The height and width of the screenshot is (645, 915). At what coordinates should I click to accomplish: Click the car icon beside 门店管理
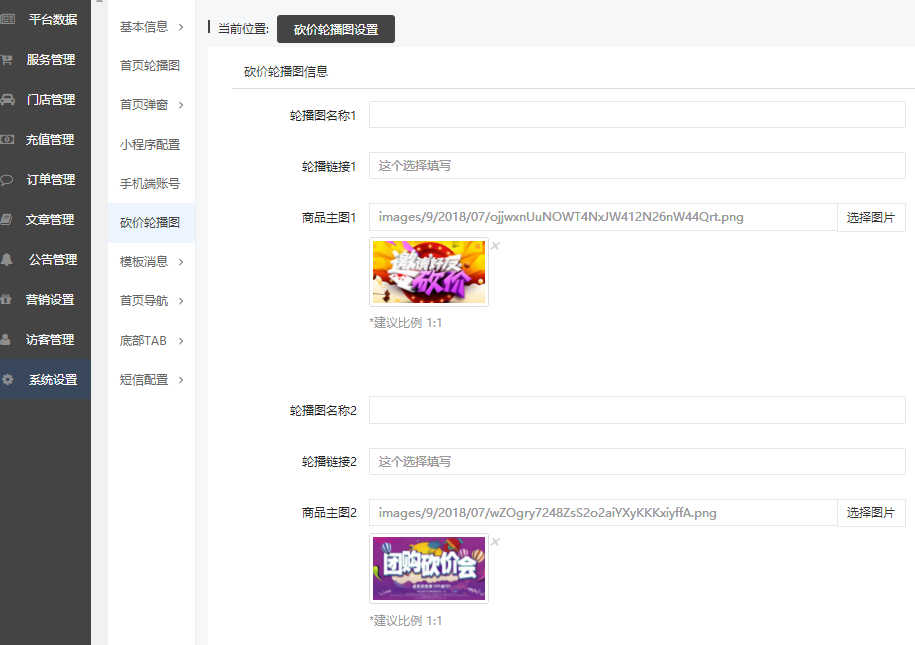tap(7, 99)
